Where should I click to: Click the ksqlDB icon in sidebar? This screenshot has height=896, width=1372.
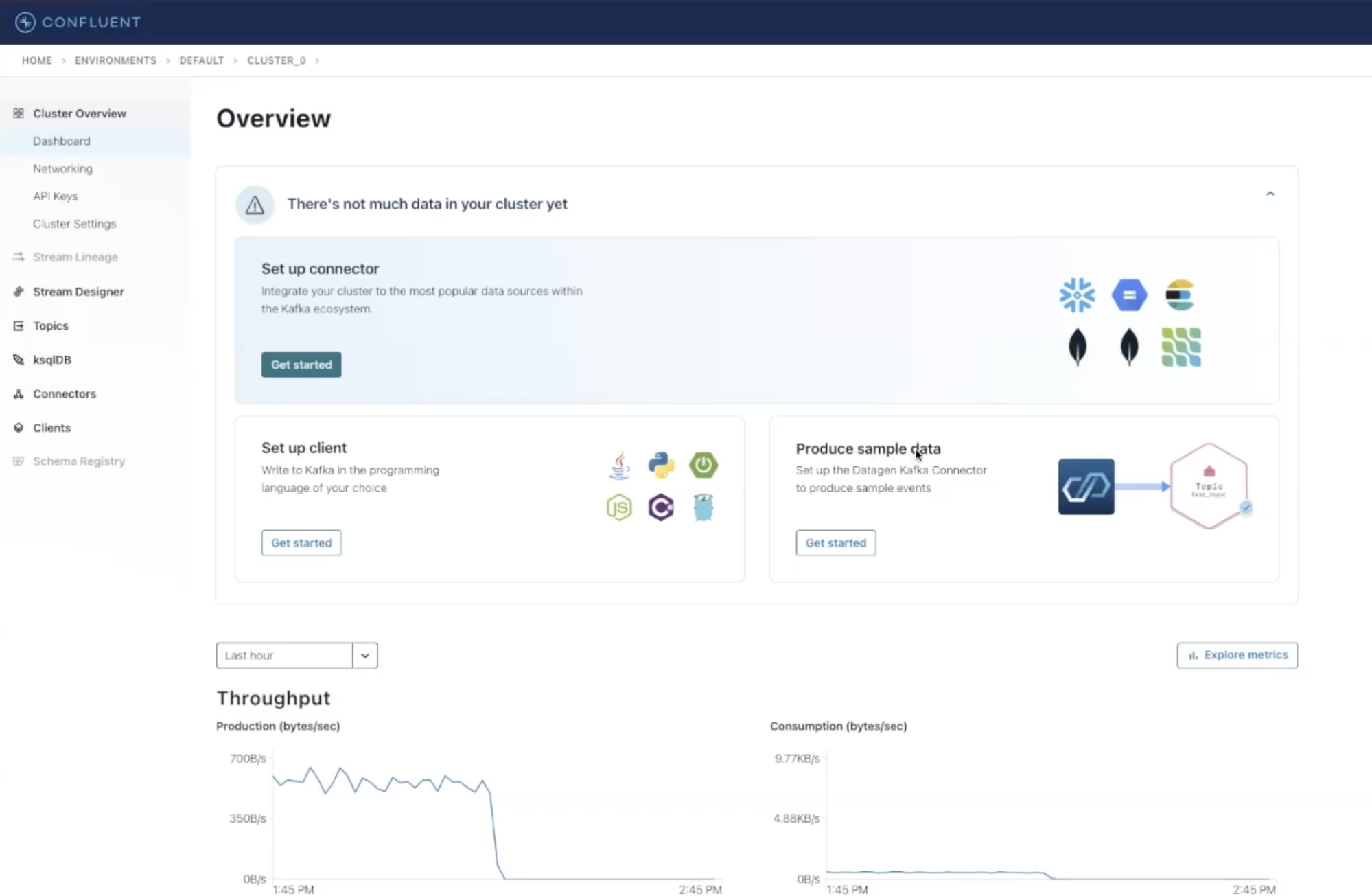pos(19,360)
